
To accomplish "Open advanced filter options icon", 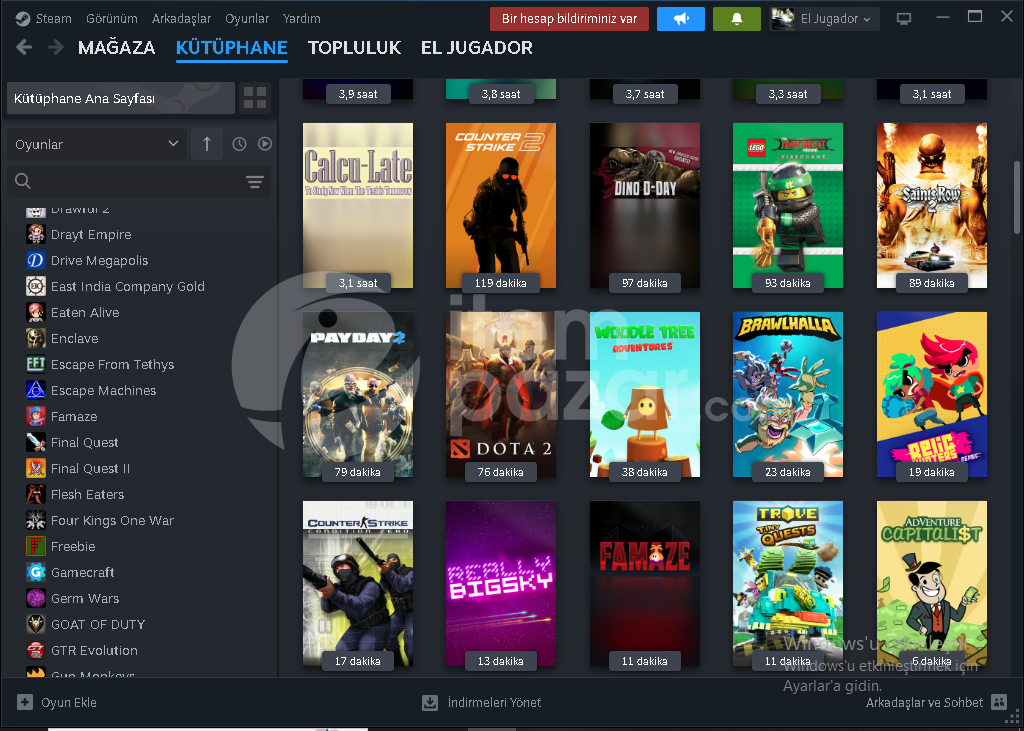I will click(255, 182).
